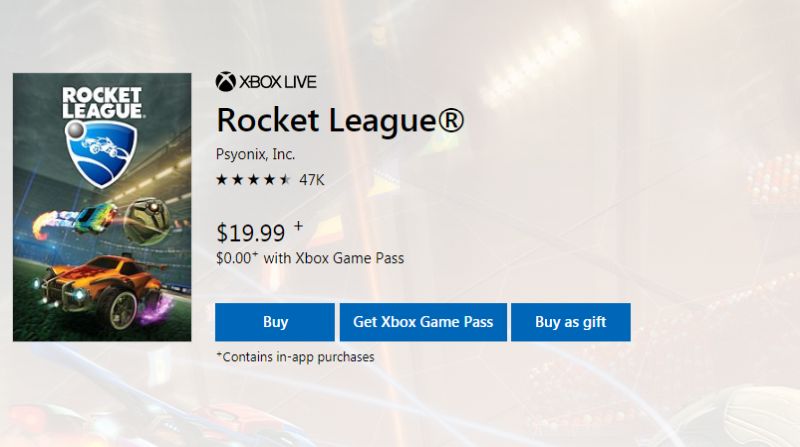
Task: Open the 47K ratings count
Action: tap(312, 180)
